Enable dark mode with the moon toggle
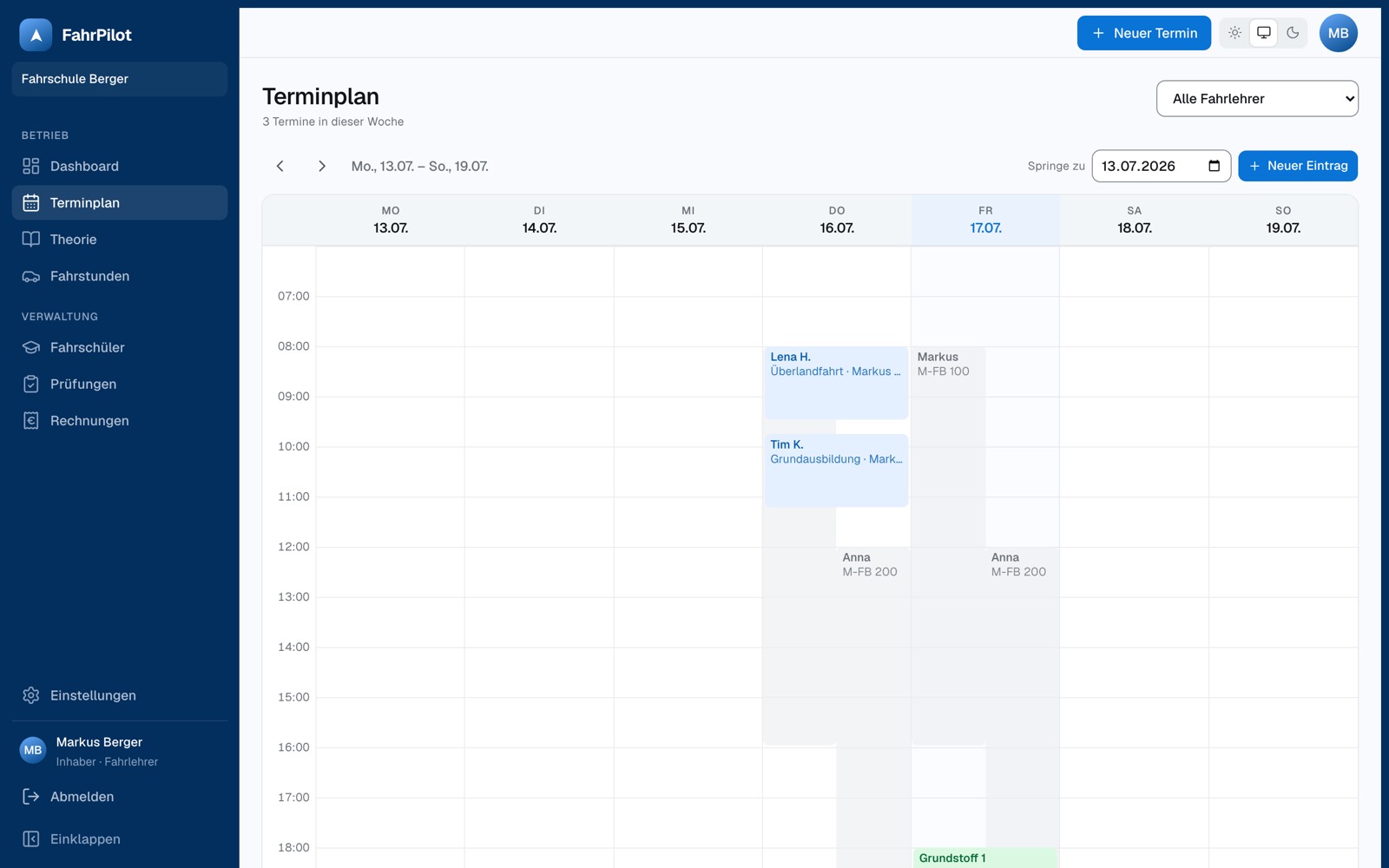The width and height of the screenshot is (1389, 868). point(1293,33)
